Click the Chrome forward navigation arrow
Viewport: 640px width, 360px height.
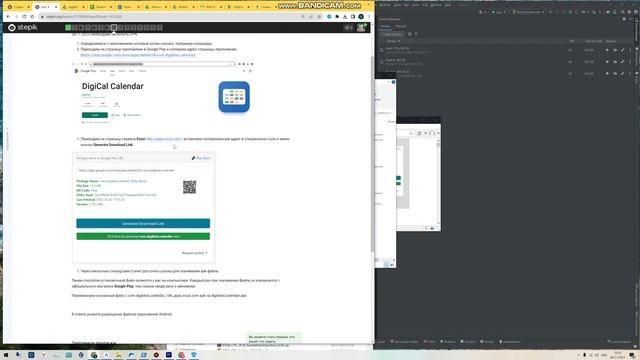pyautogui.click(x=16, y=17)
